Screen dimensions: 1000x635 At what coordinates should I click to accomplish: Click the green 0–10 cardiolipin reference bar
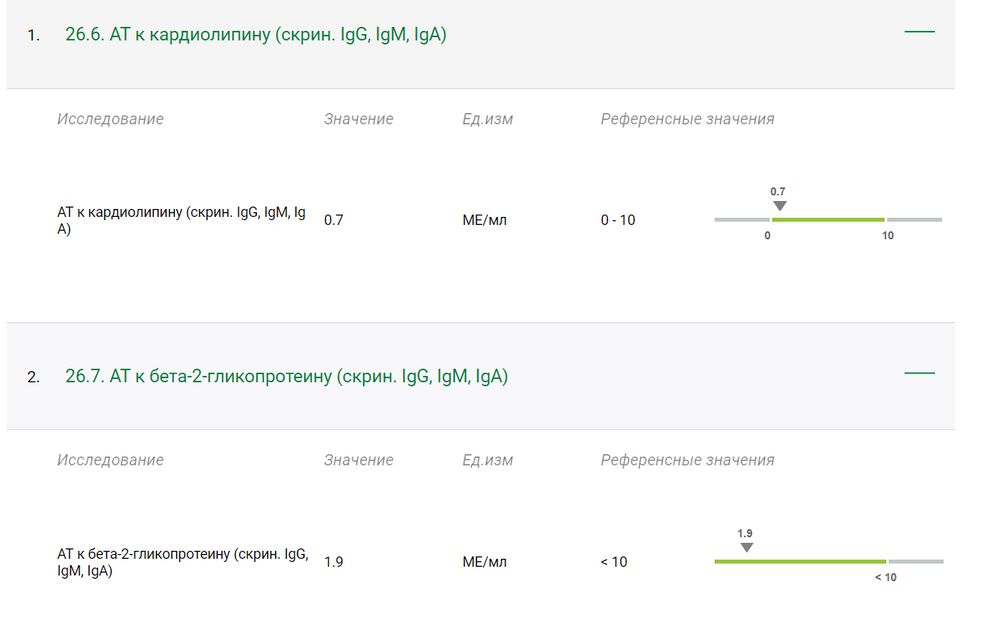click(x=828, y=219)
